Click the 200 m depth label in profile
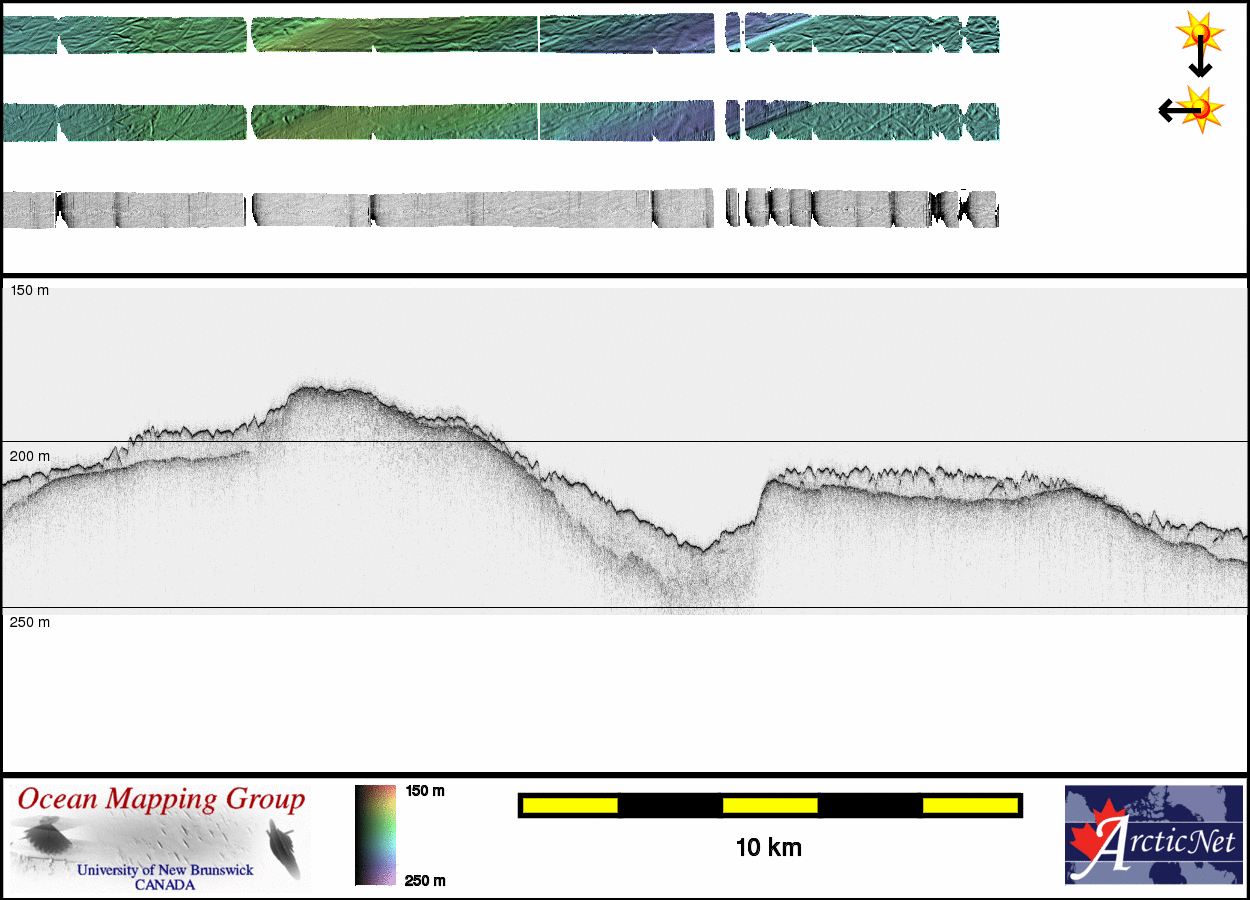Viewport: 1250px width, 900px height. tap(29, 456)
